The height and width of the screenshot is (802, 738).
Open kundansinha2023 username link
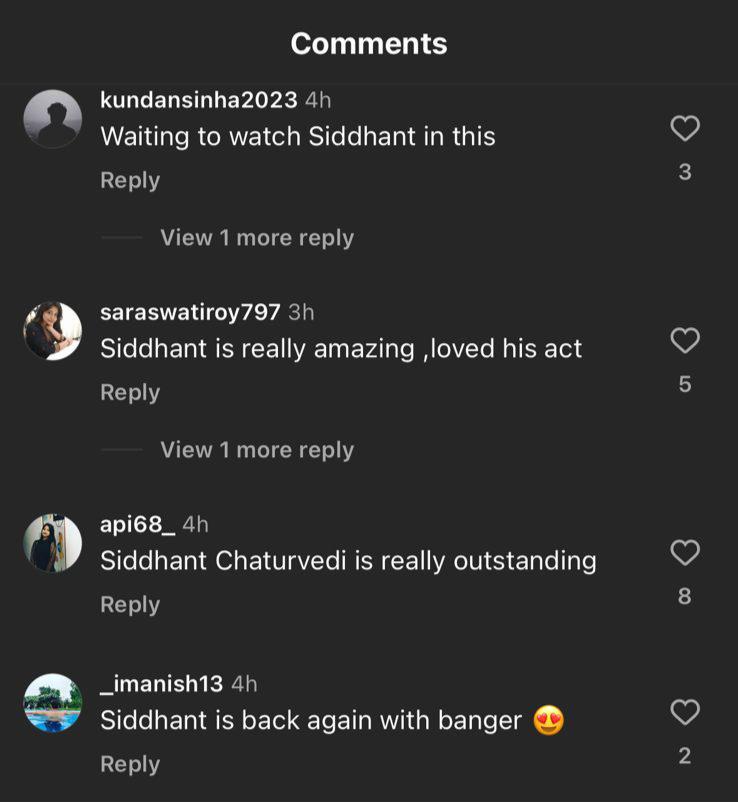[199, 100]
